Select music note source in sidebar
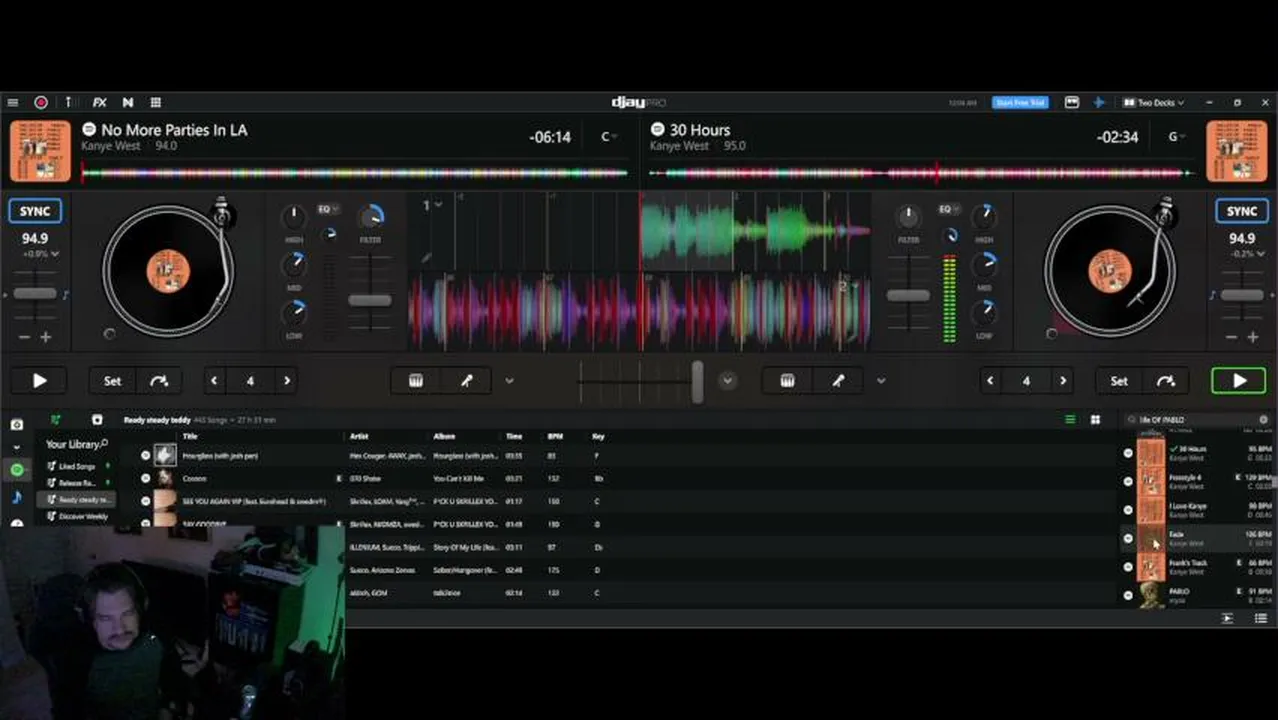The image size is (1278, 720). [x=17, y=497]
